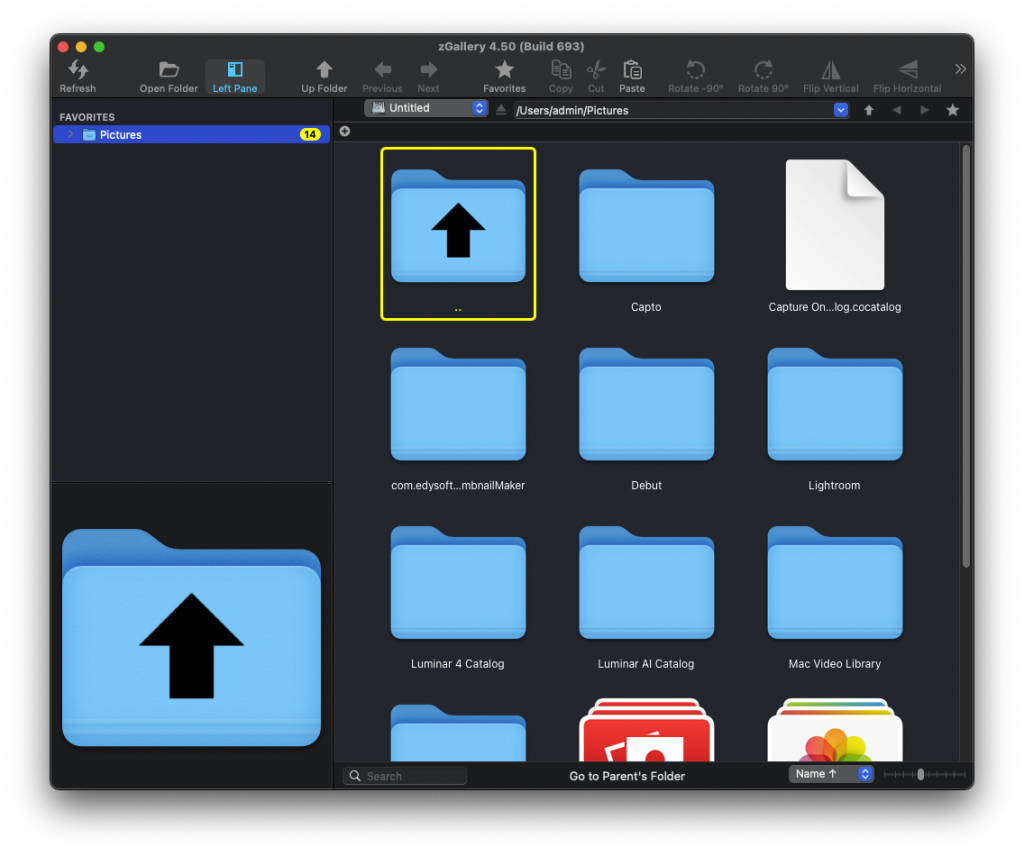
Task: Select the com.edysoft...mbnailMaker folder
Action: tap(458, 404)
